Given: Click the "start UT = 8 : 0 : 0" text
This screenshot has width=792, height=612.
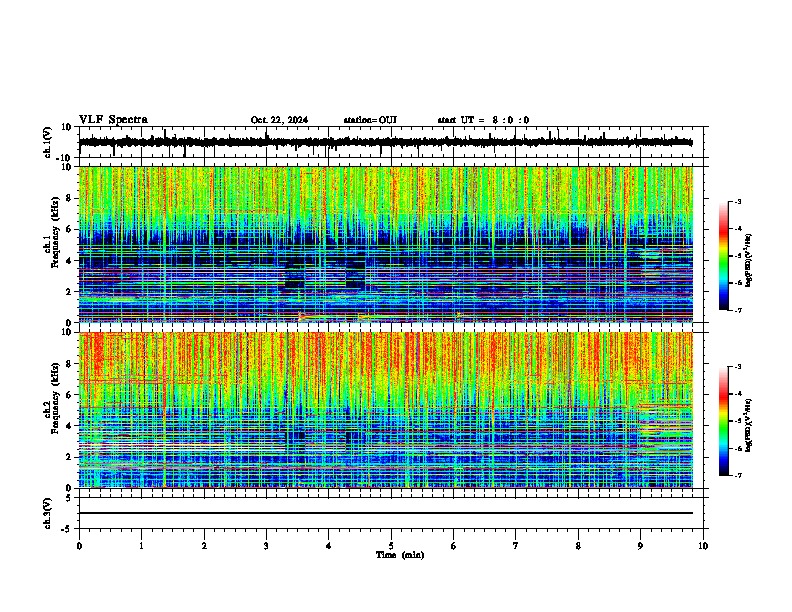Looking at the screenshot, I should 483,120.
